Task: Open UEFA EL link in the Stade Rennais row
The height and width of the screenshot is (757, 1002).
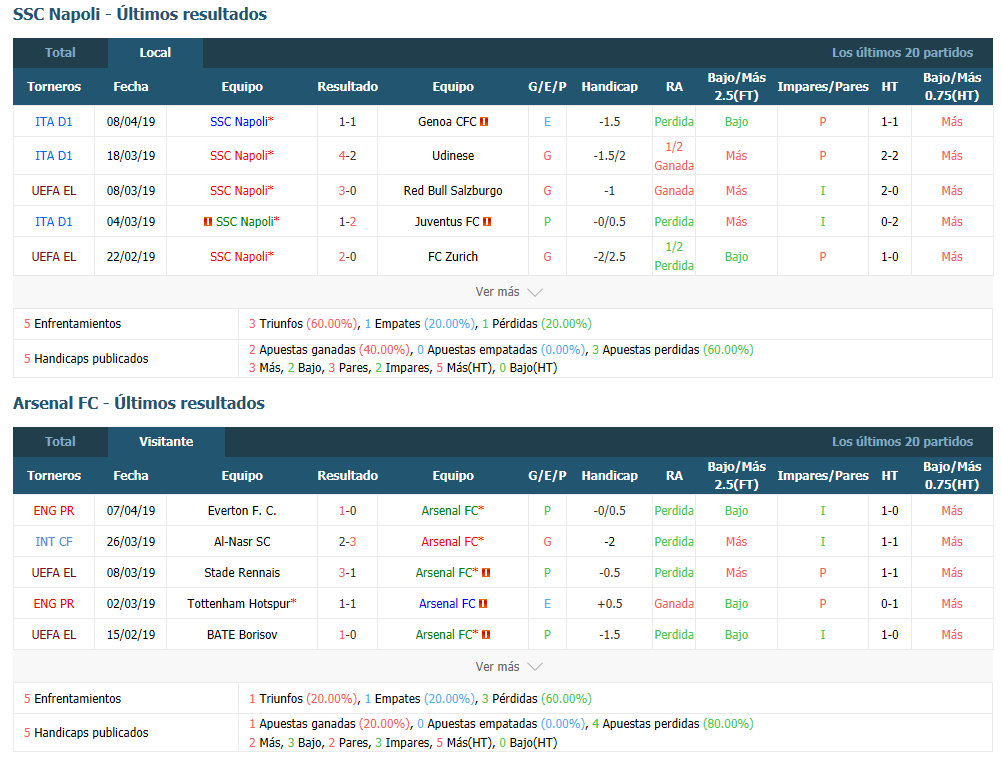Action: pyautogui.click(x=54, y=573)
